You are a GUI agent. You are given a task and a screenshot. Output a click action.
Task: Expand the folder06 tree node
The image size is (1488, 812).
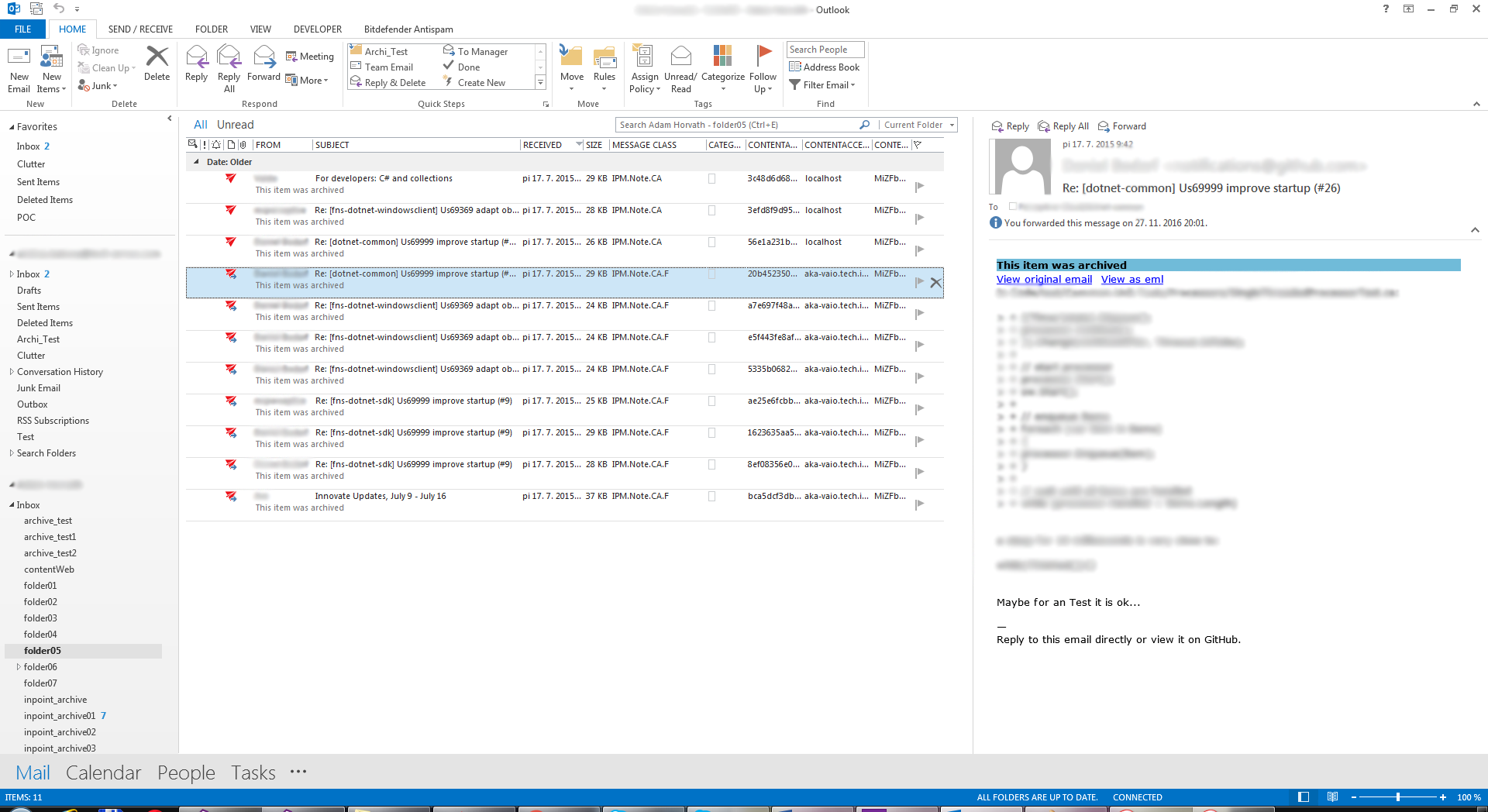point(19,667)
